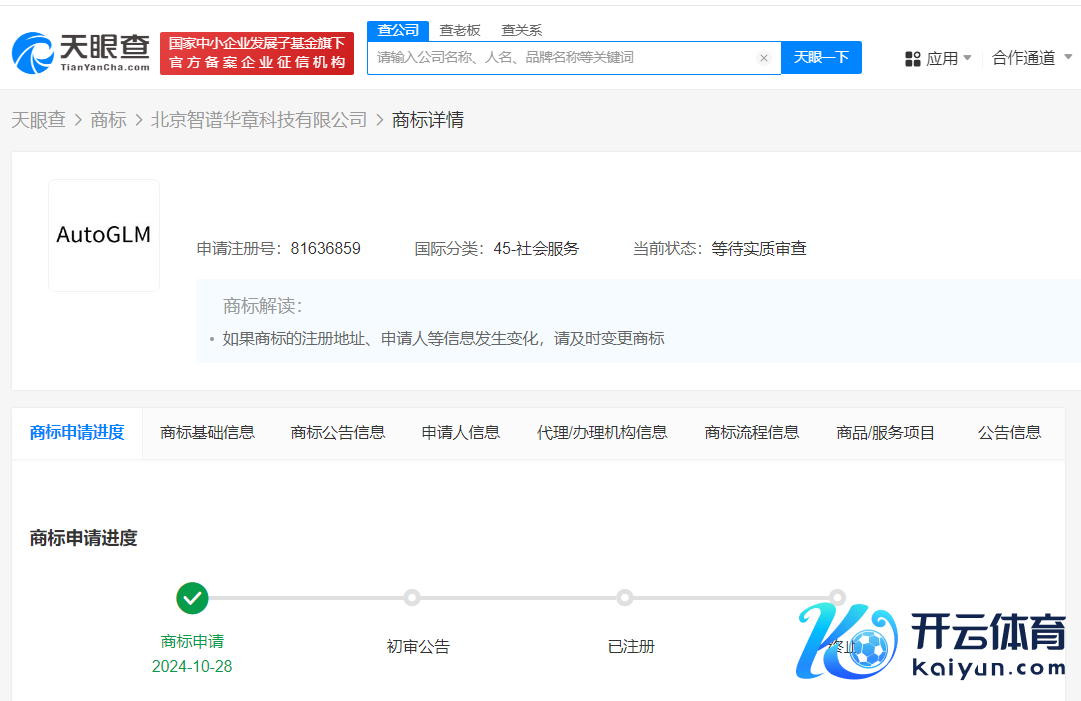Screen dimensions: 1081x701
Task: Select the 查关系 search tab
Action: tap(521, 30)
